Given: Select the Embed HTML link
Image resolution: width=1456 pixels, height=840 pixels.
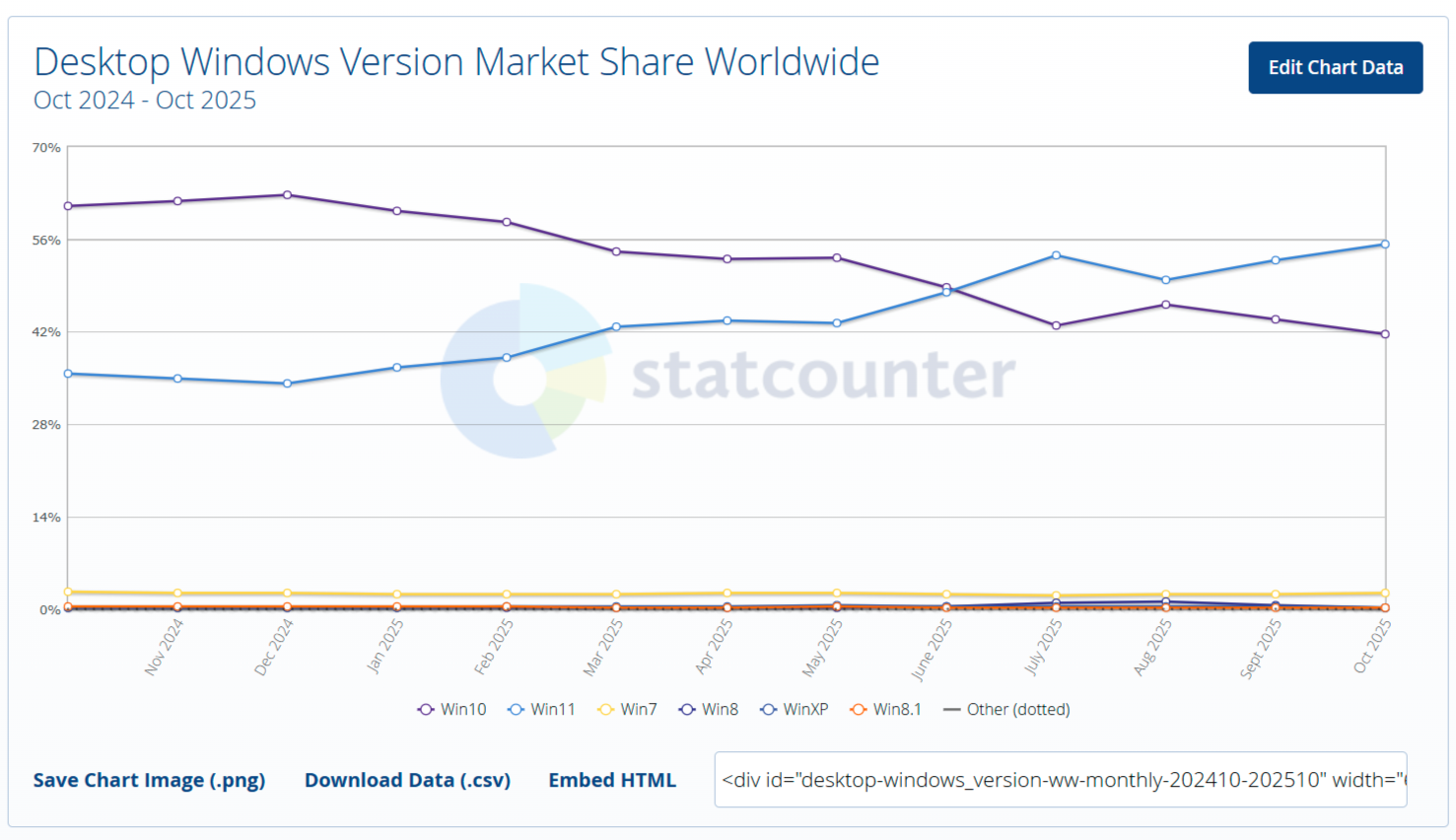Looking at the screenshot, I should [612, 780].
